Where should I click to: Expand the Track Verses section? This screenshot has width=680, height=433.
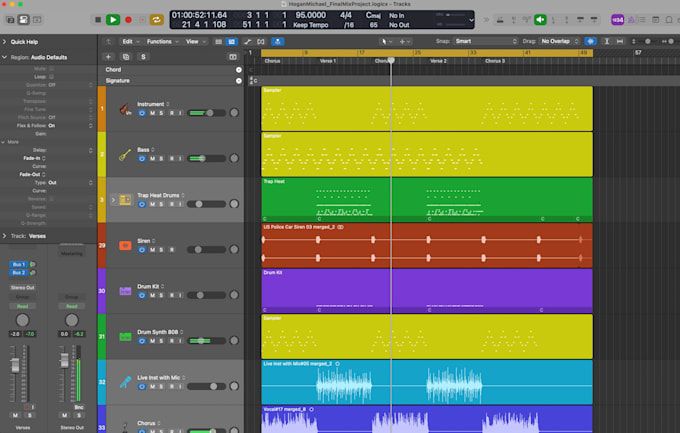click(5, 236)
